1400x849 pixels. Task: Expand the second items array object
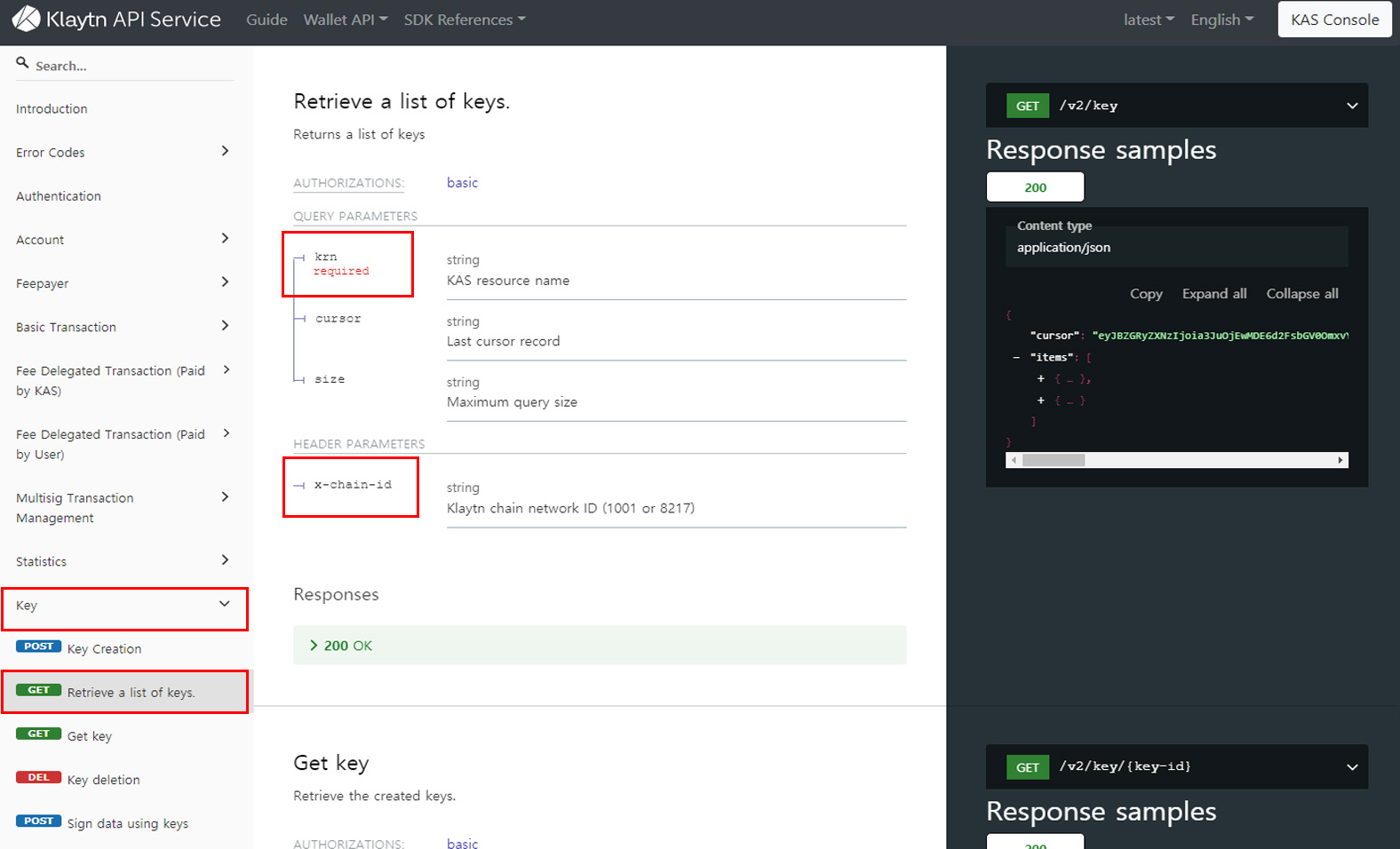coord(1041,401)
